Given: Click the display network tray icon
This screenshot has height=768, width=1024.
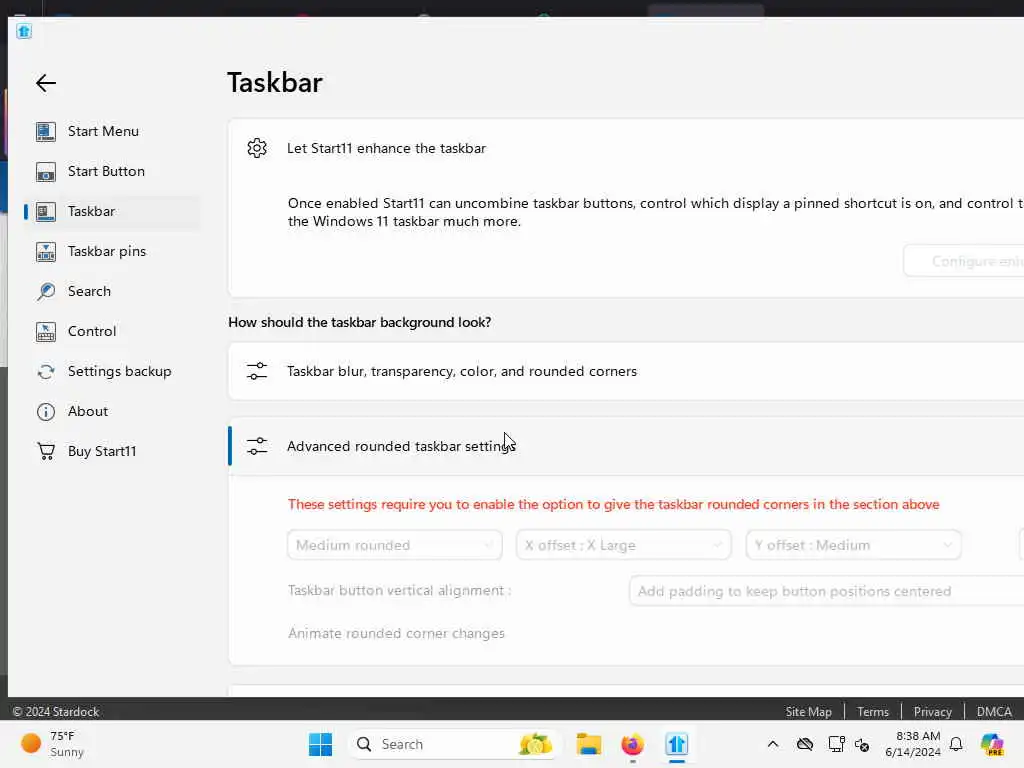Looking at the screenshot, I should click(x=837, y=744).
